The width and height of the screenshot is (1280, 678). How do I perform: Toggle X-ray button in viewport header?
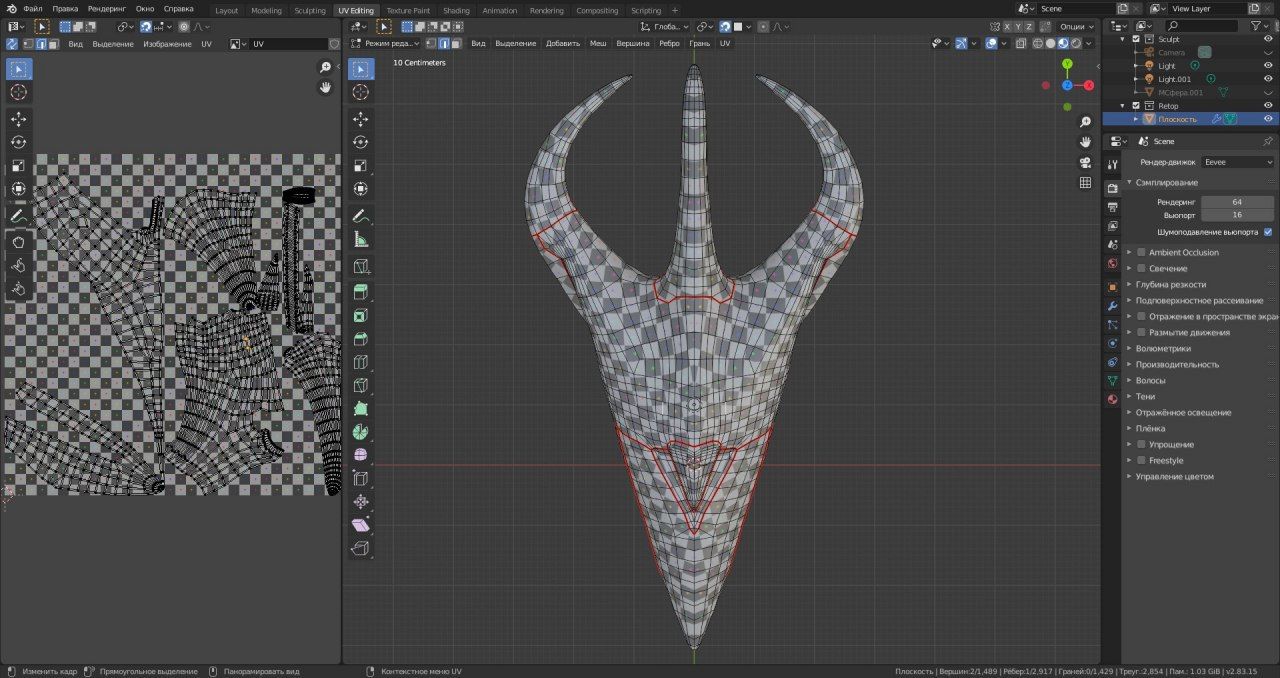1022,44
